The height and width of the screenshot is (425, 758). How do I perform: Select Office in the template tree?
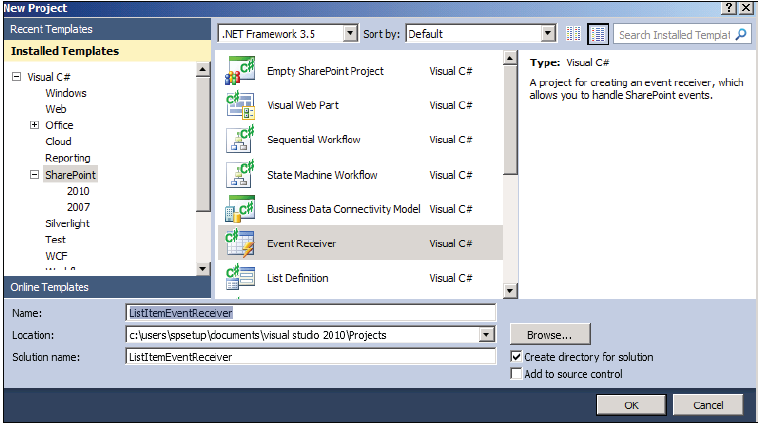(59, 125)
